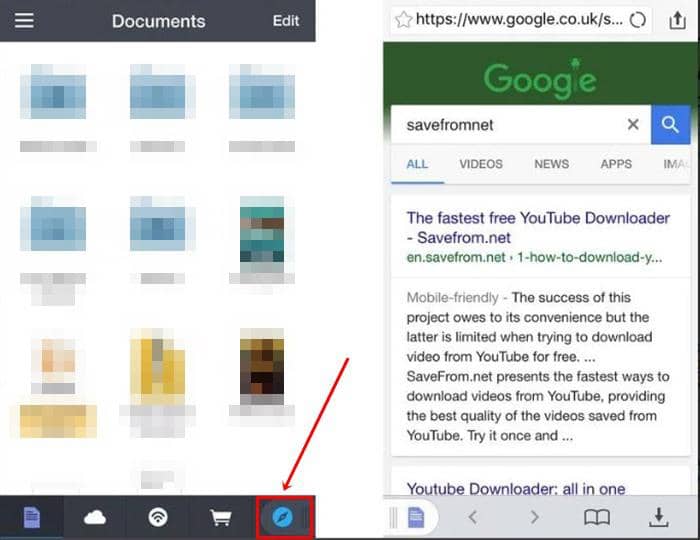Open bookmarks book icon
The width and height of the screenshot is (700, 540).
click(x=597, y=518)
